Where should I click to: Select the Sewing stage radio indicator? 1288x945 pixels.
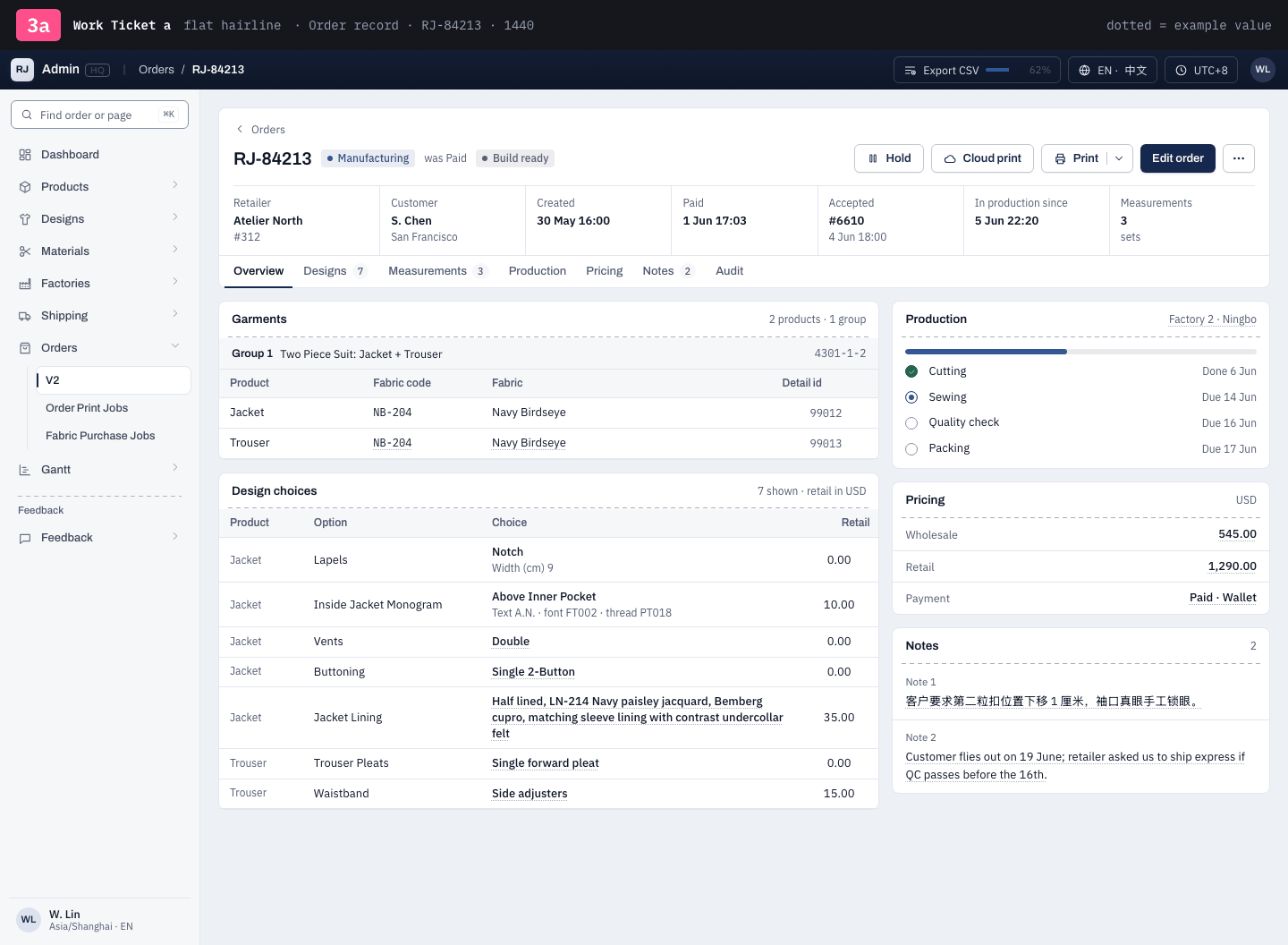coord(911,397)
